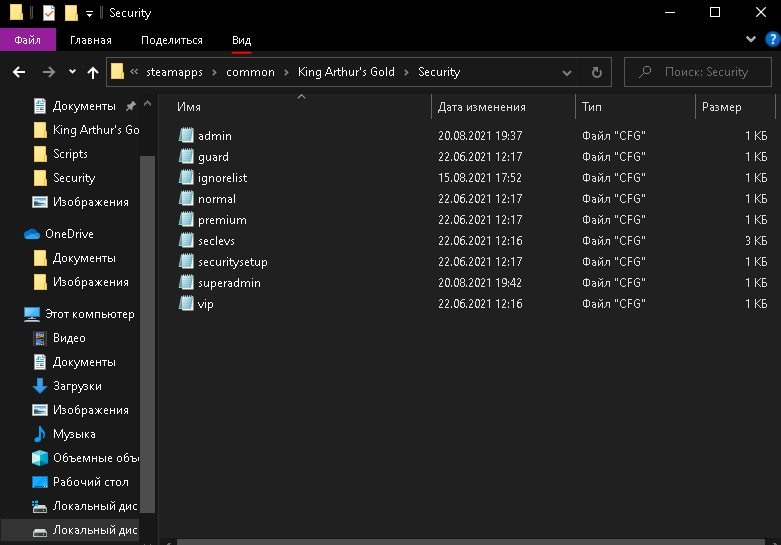
Task: Click the Properties quick access toolbar icon
Action: point(49,12)
